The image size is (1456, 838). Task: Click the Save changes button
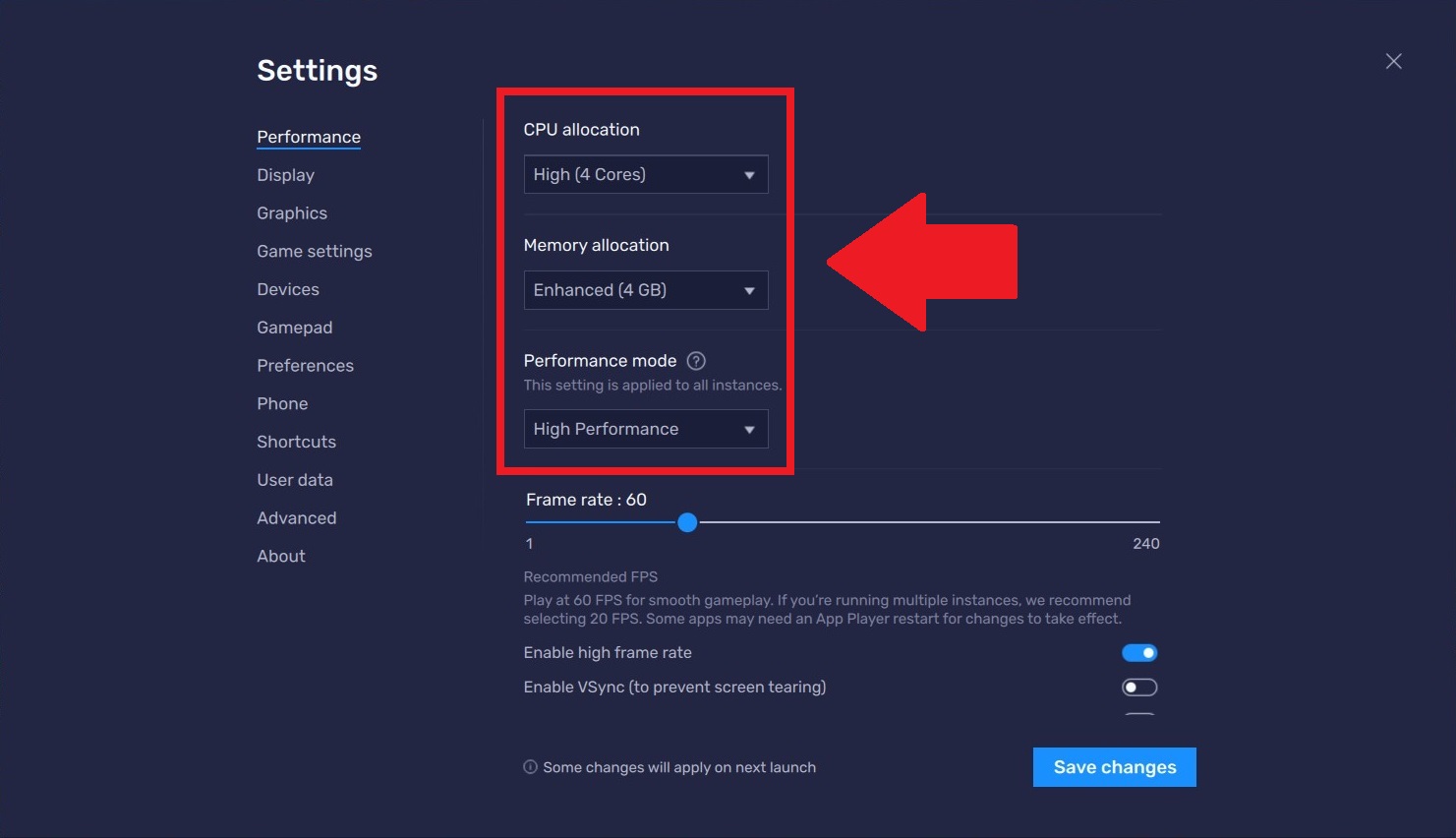pos(1114,766)
